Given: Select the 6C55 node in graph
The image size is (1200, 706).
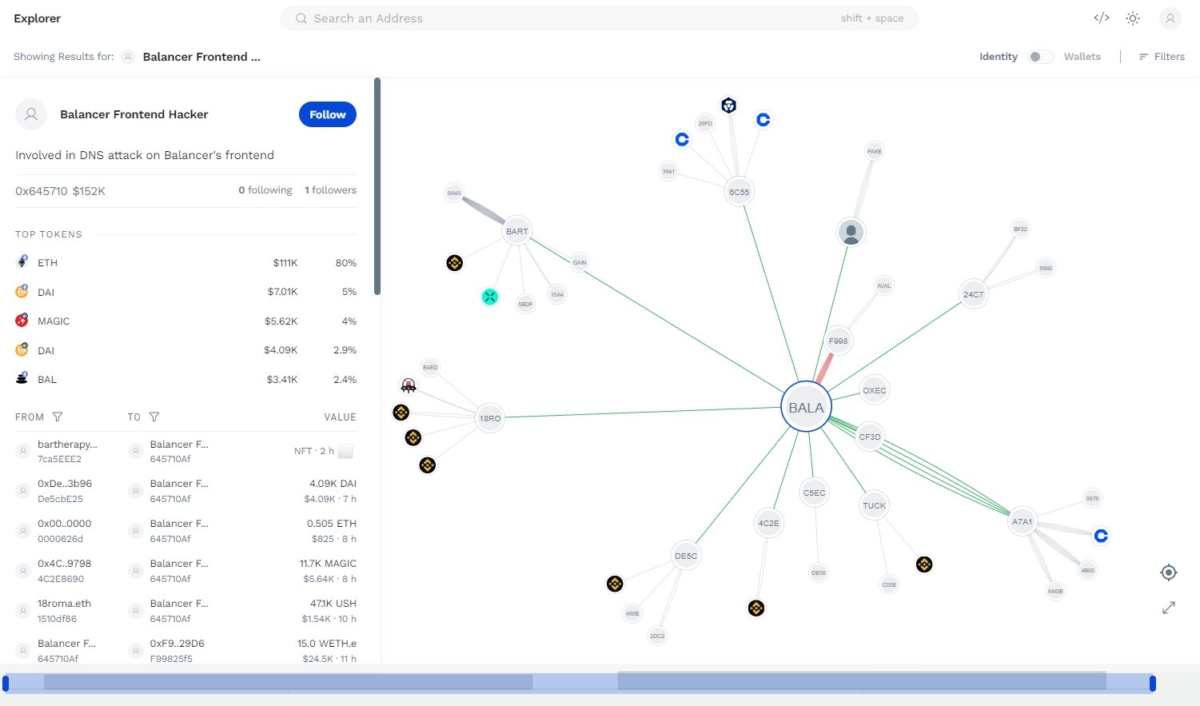Looking at the screenshot, I should click(x=738, y=191).
